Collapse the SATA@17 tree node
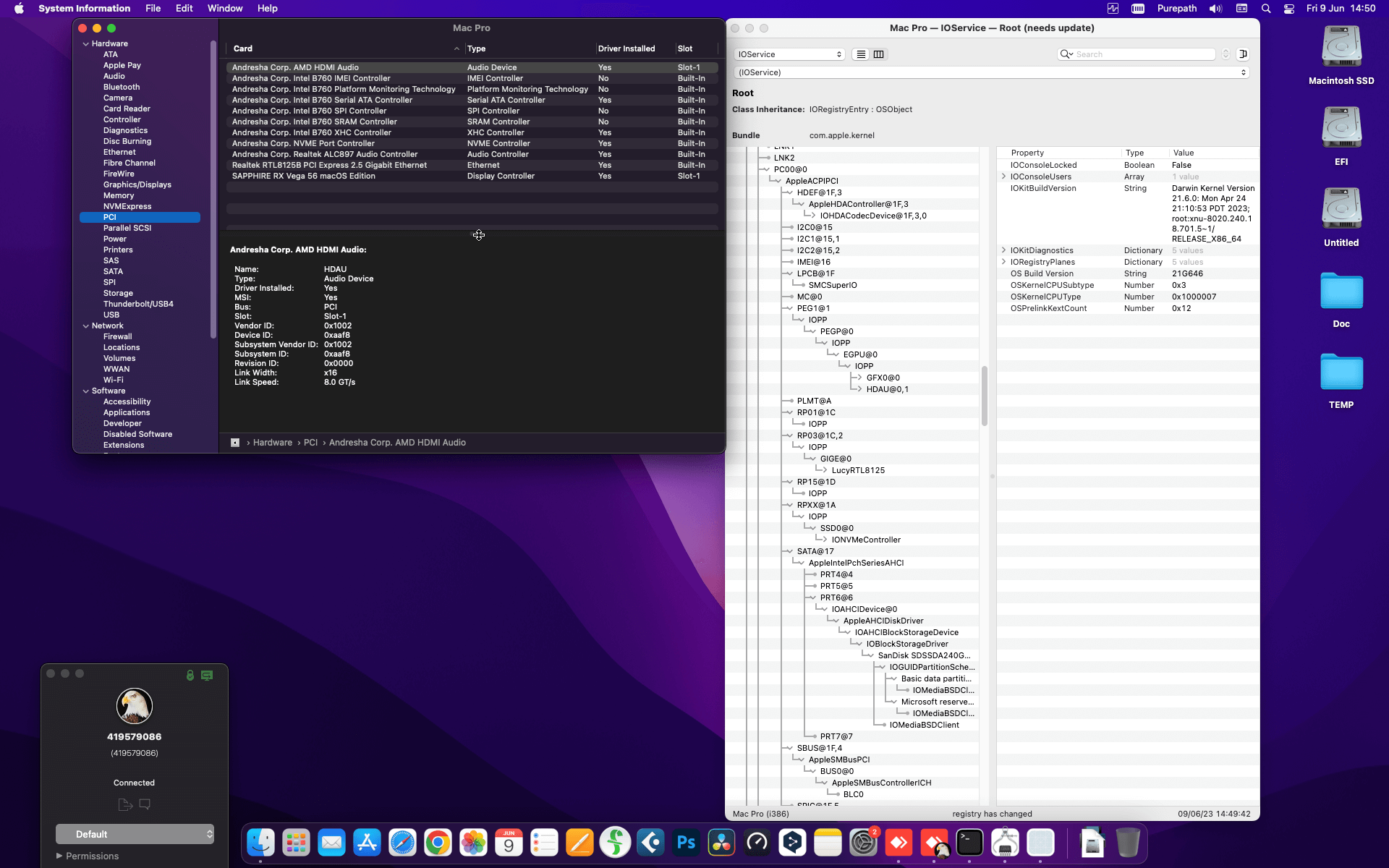This screenshot has width=1389, height=868. coord(789,551)
